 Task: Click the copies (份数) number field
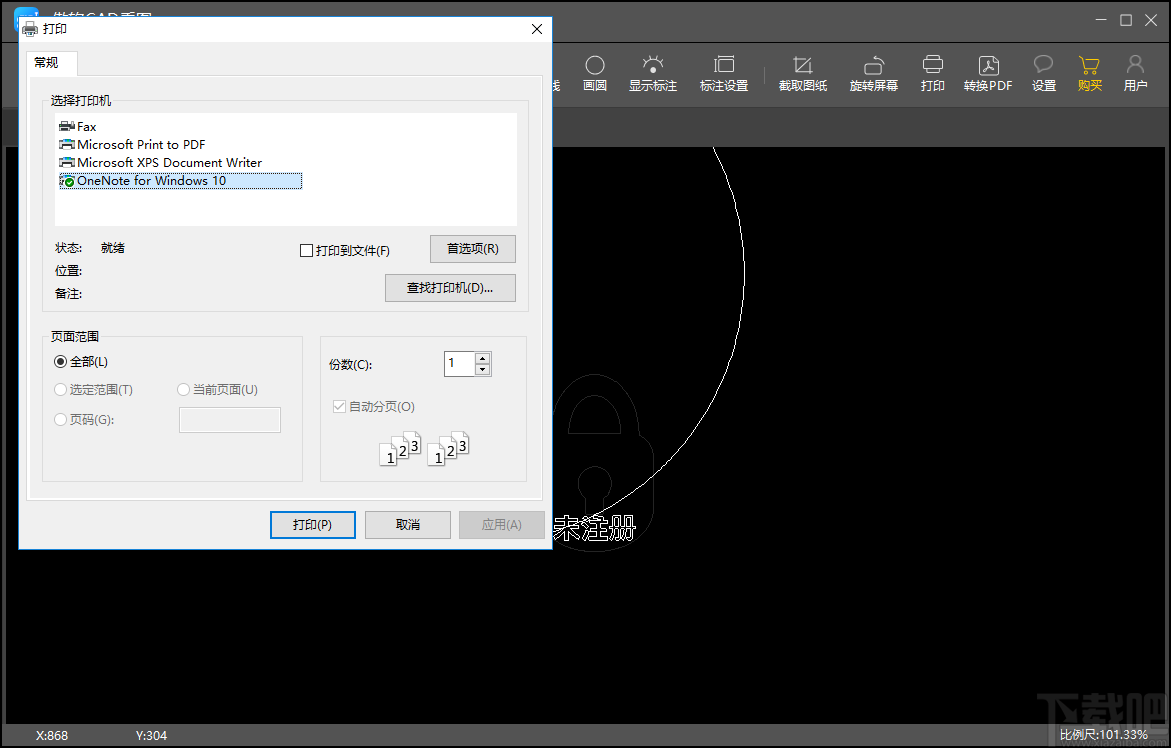(x=459, y=364)
